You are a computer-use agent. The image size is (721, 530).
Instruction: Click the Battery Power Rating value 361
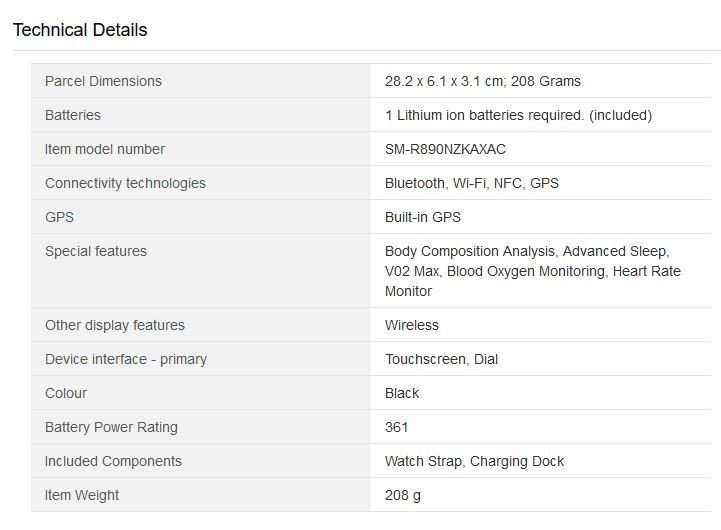[397, 427]
